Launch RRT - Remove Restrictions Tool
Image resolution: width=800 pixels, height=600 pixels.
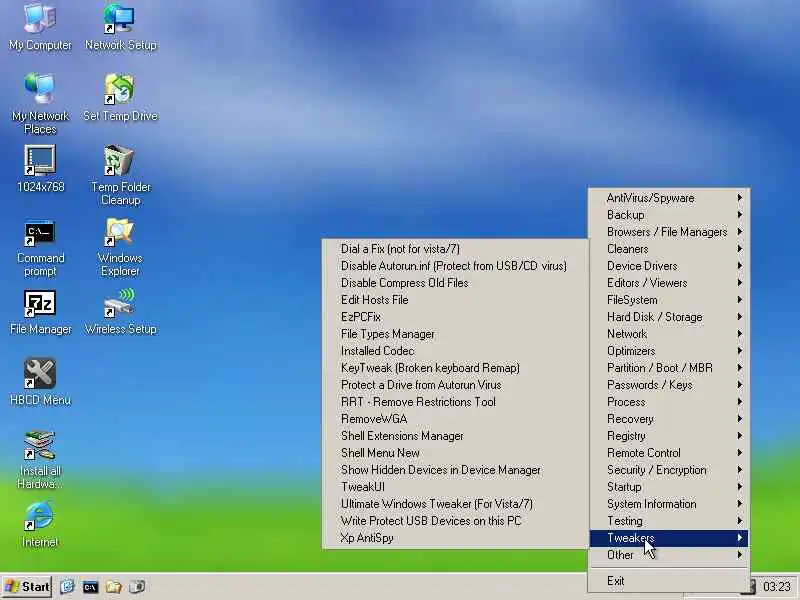pyautogui.click(x=456, y=402)
